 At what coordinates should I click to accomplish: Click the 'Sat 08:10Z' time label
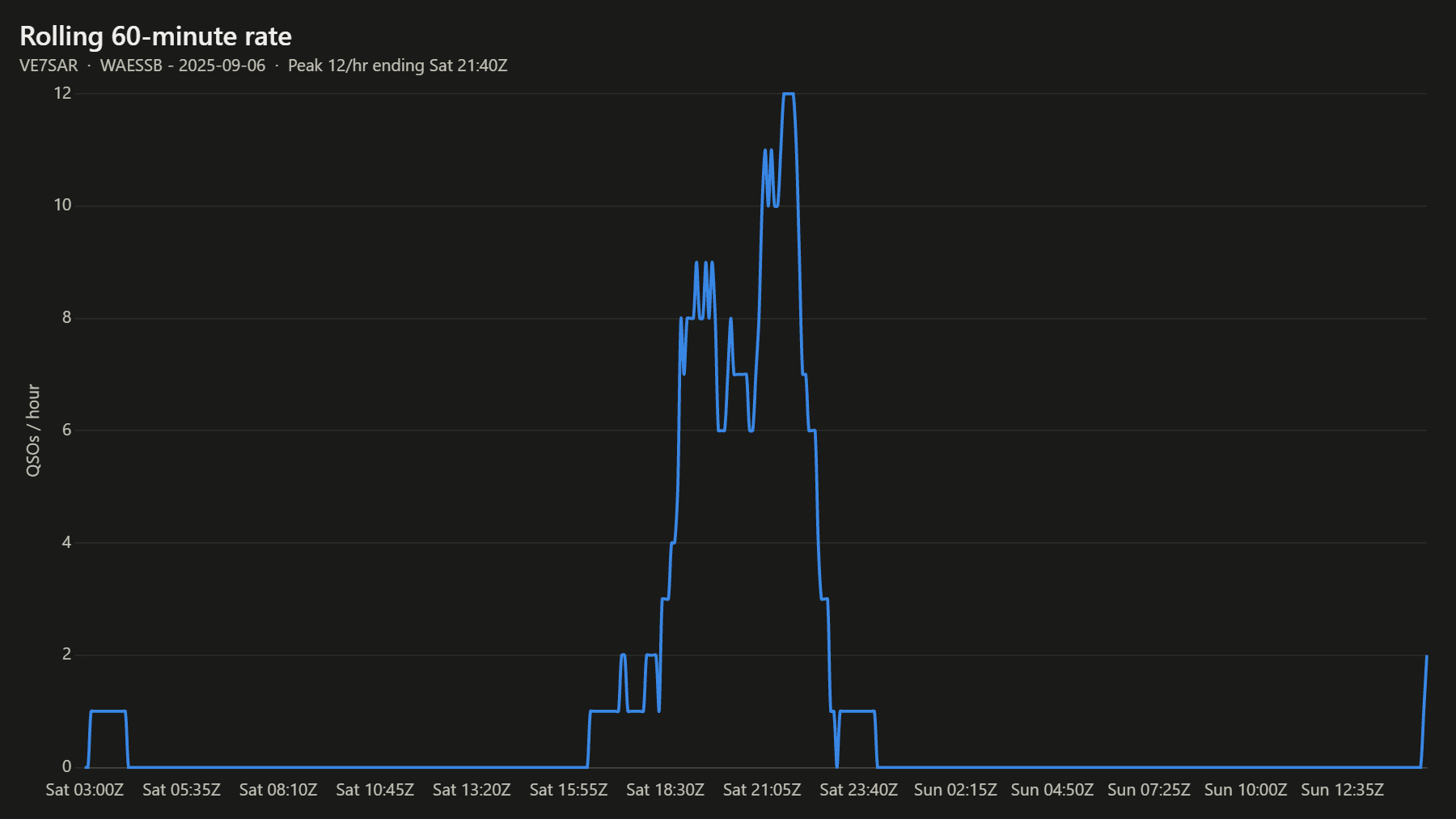(x=278, y=790)
